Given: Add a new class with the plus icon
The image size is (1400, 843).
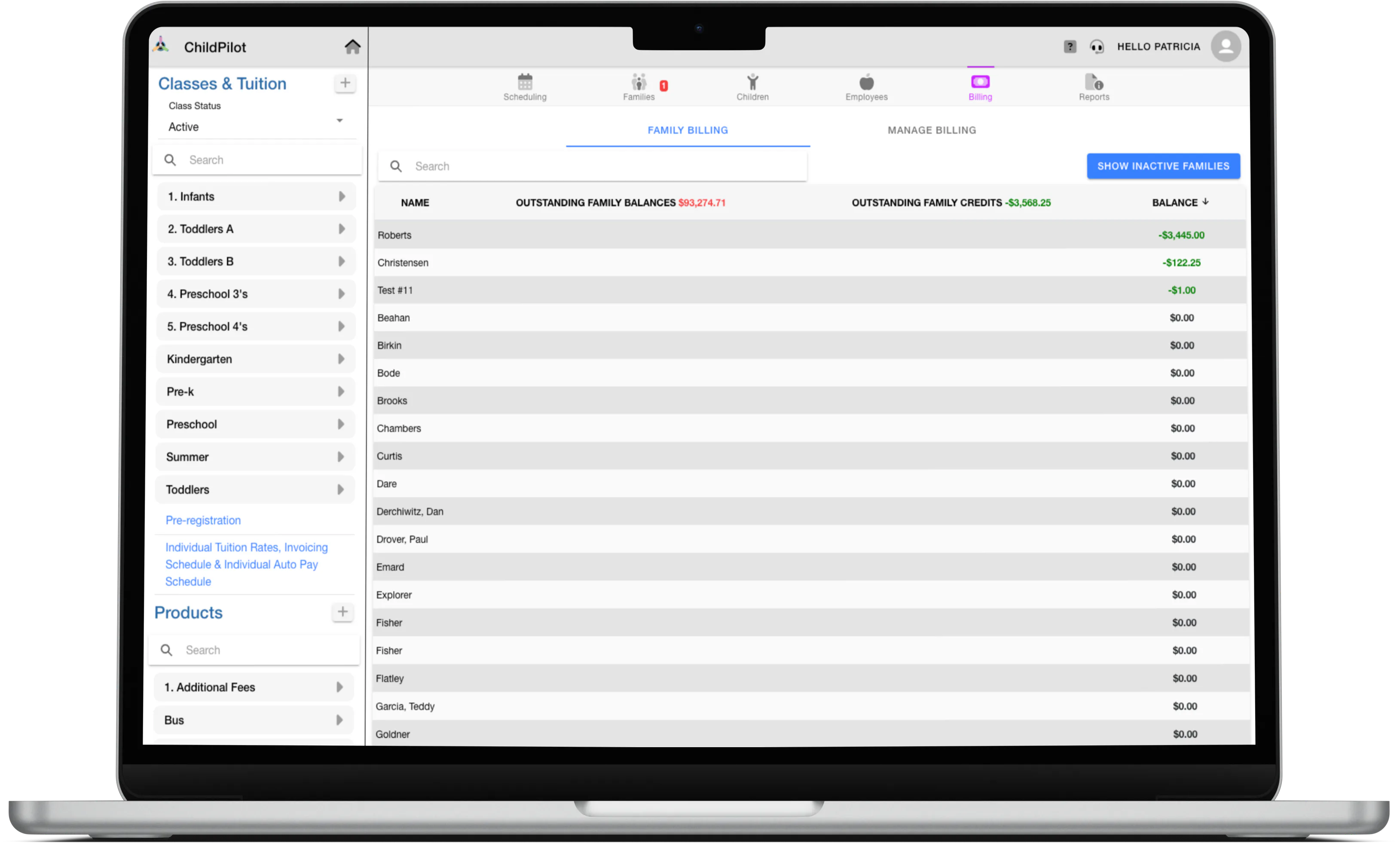Looking at the screenshot, I should pos(345,83).
